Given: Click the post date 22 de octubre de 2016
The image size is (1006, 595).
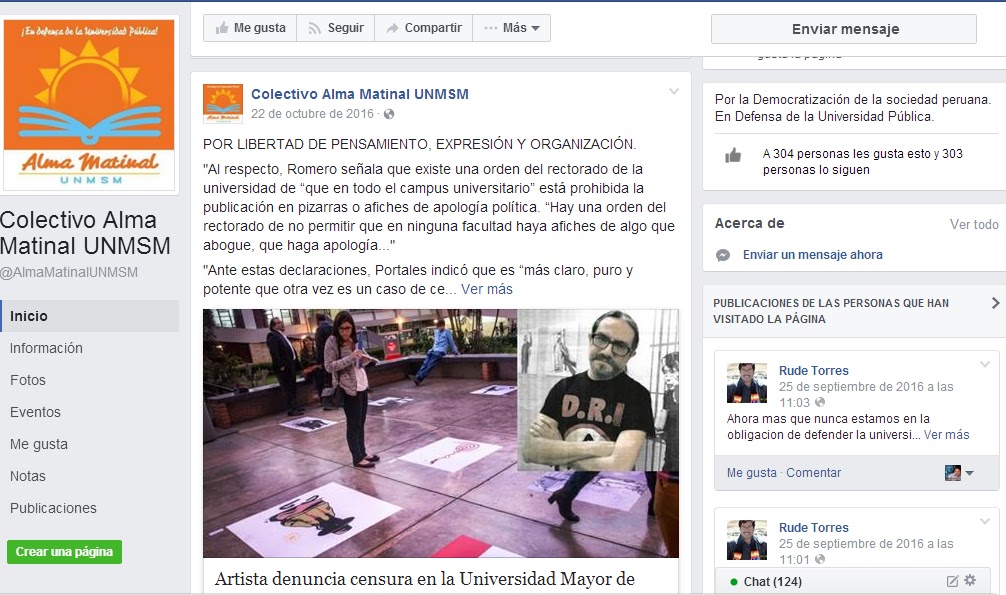Looking at the screenshot, I should coord(312,114).
